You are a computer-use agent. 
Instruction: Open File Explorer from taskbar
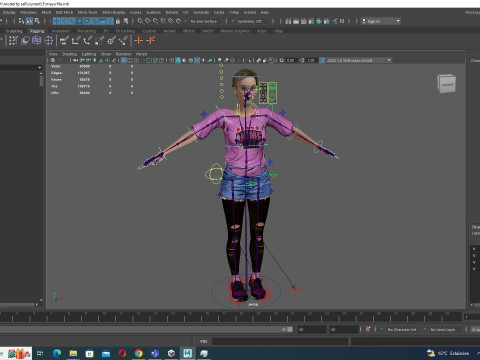click(x=73, y=353)
